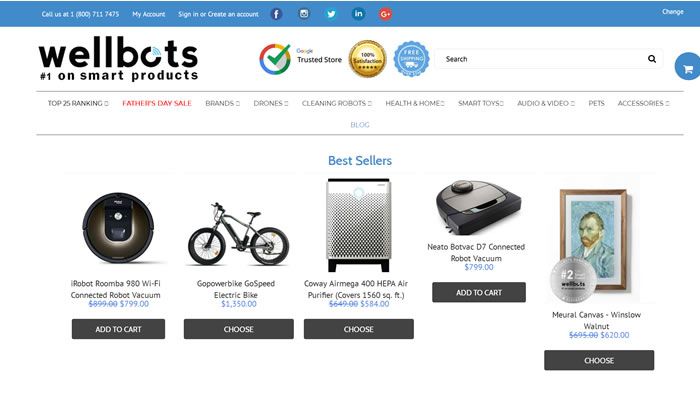700x400 pixels.
Task: Click the search magnifier icon
Action: click(x=652, y=59)
